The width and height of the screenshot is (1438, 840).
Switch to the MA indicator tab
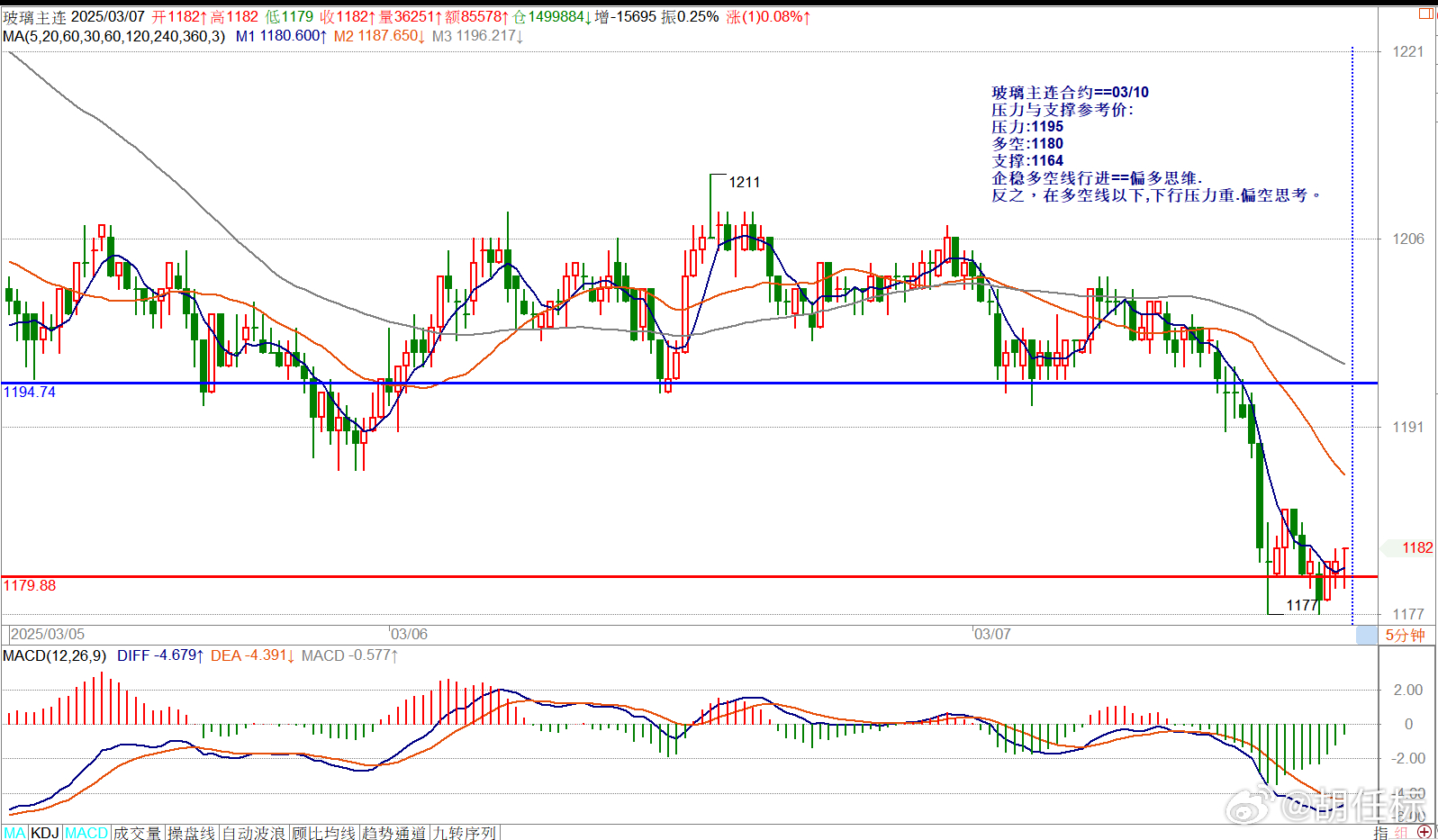(x=15, y=833)
